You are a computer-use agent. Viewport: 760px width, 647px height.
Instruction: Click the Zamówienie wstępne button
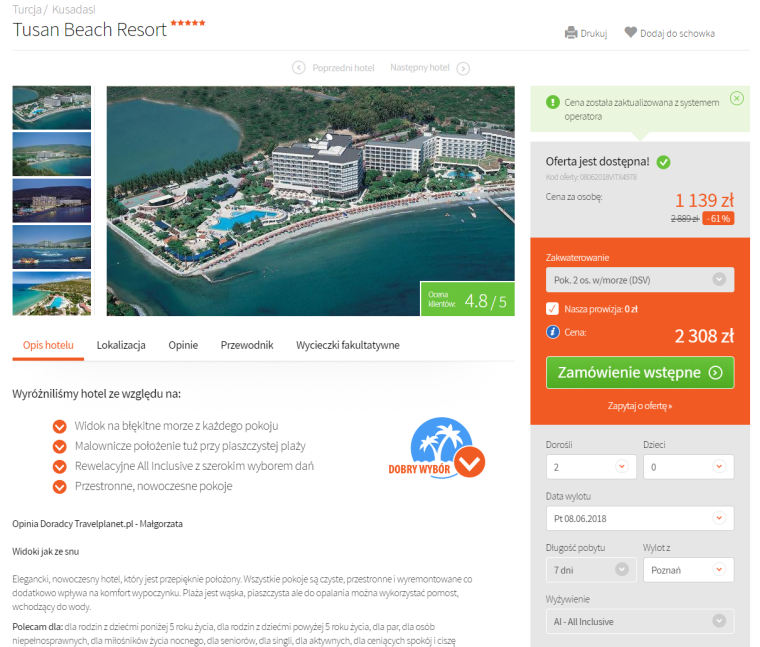[640, 372]
